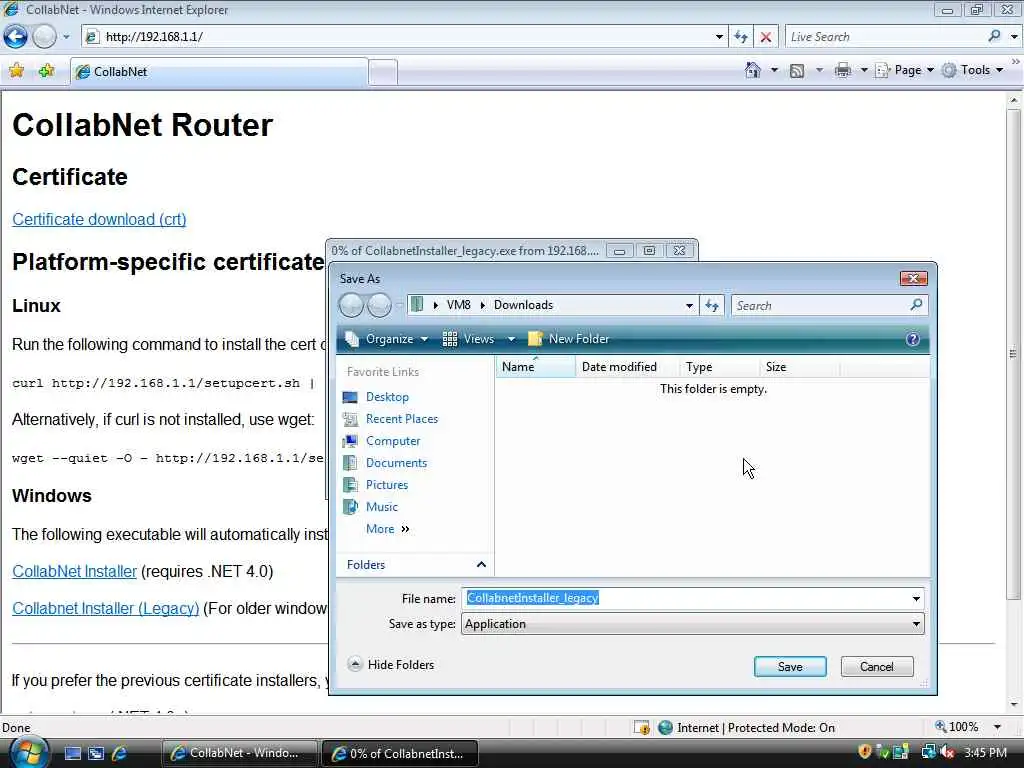The height and width of the screenshot is (768, 1024).
Task: Click Switch between windows quick launch icon
Action: coord(96,753)
